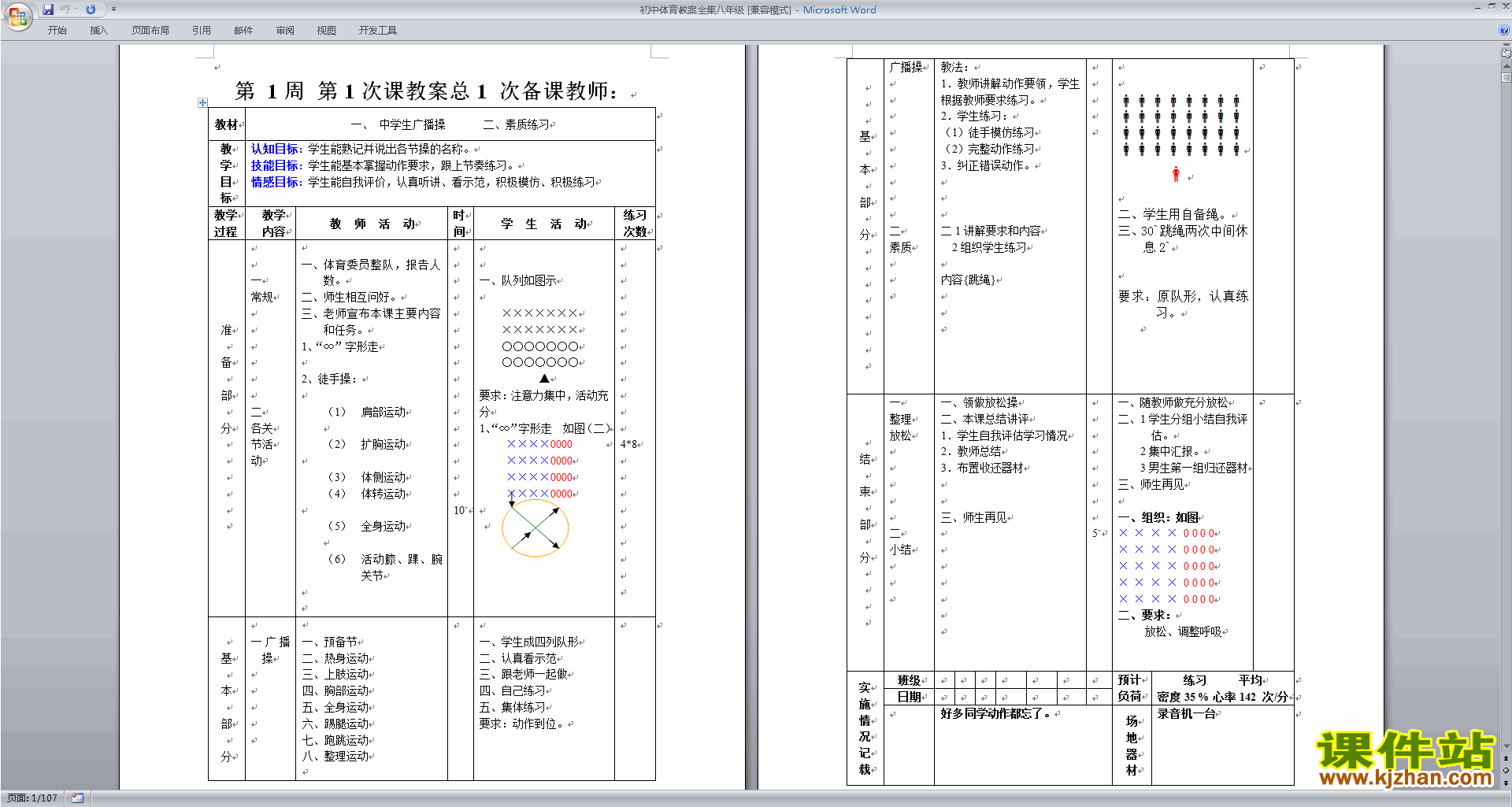Click the page count 页面: 1/107 indicator
Image resolution: width=1512 pixels, height=807 pixels.
[x=32, y=798]
